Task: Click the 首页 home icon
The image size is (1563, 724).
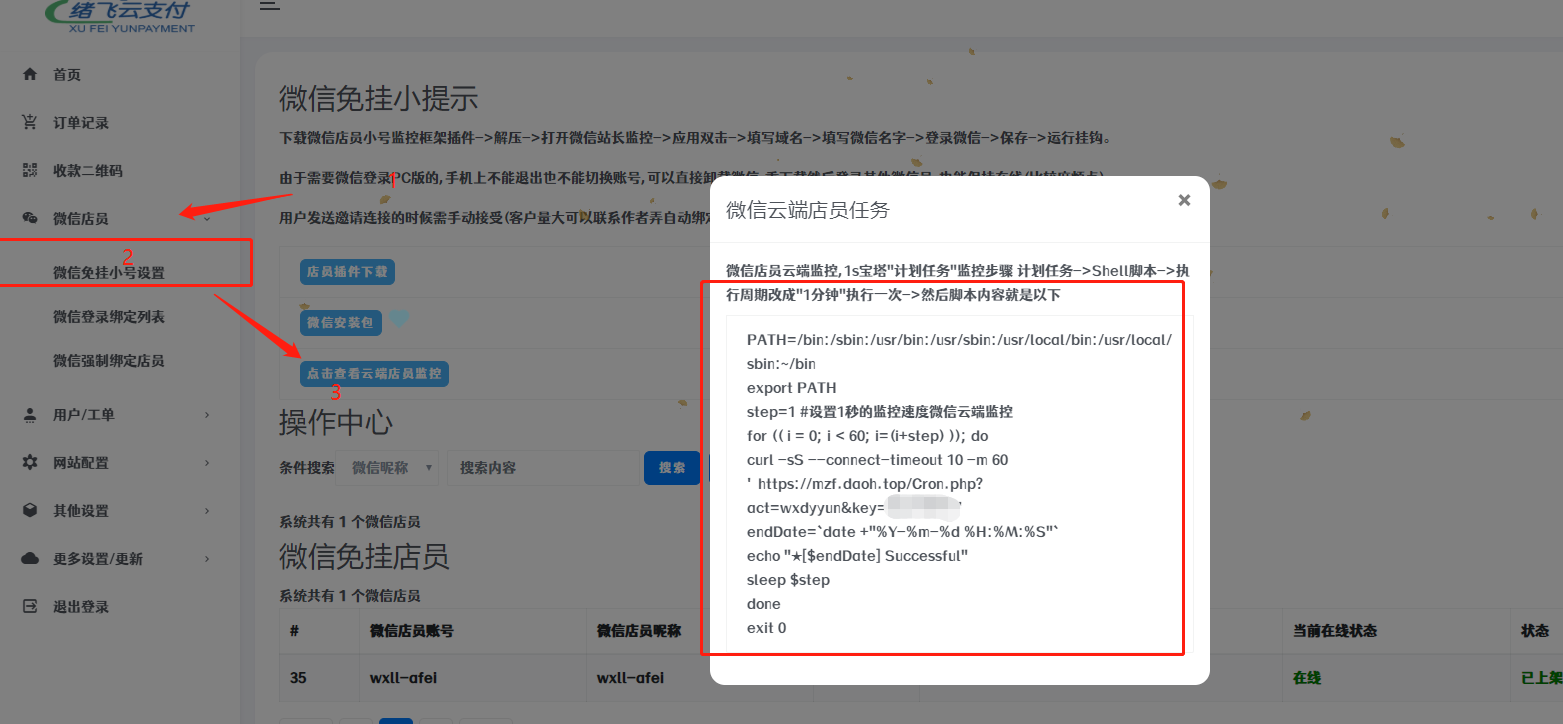Action: pyautogui.click(x=30, y=75)
